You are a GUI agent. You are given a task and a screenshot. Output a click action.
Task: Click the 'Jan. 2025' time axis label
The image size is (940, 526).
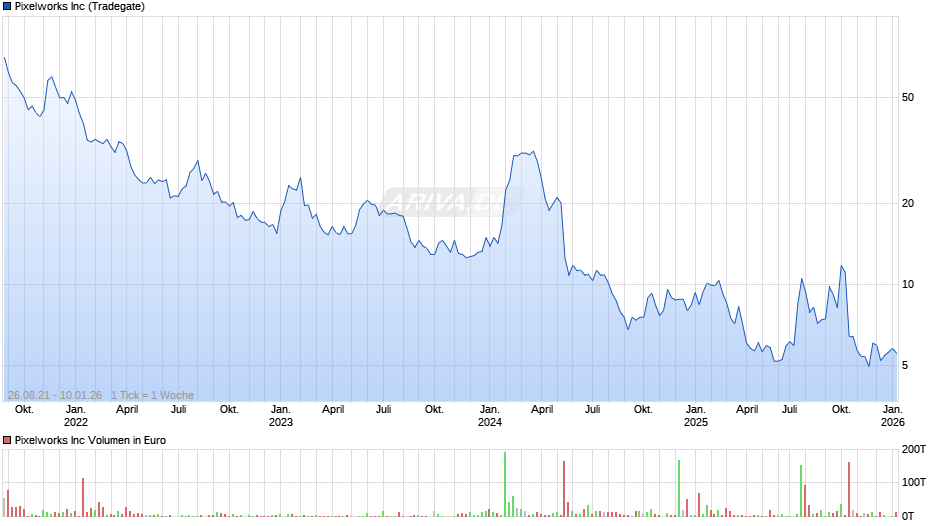click(695, 416)
